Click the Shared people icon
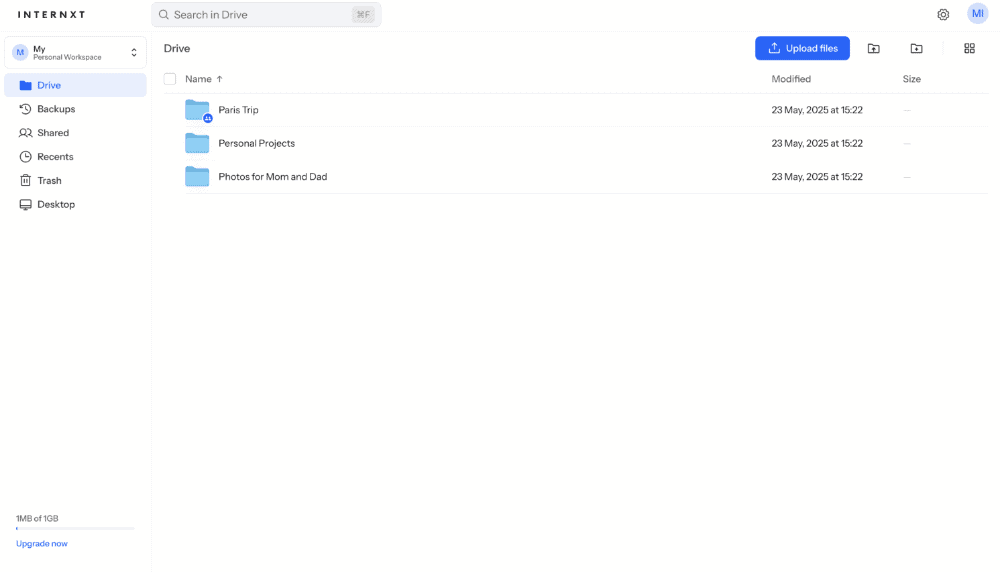The width and height of the screenshot is (1000, 572). (x=26, y=133)
